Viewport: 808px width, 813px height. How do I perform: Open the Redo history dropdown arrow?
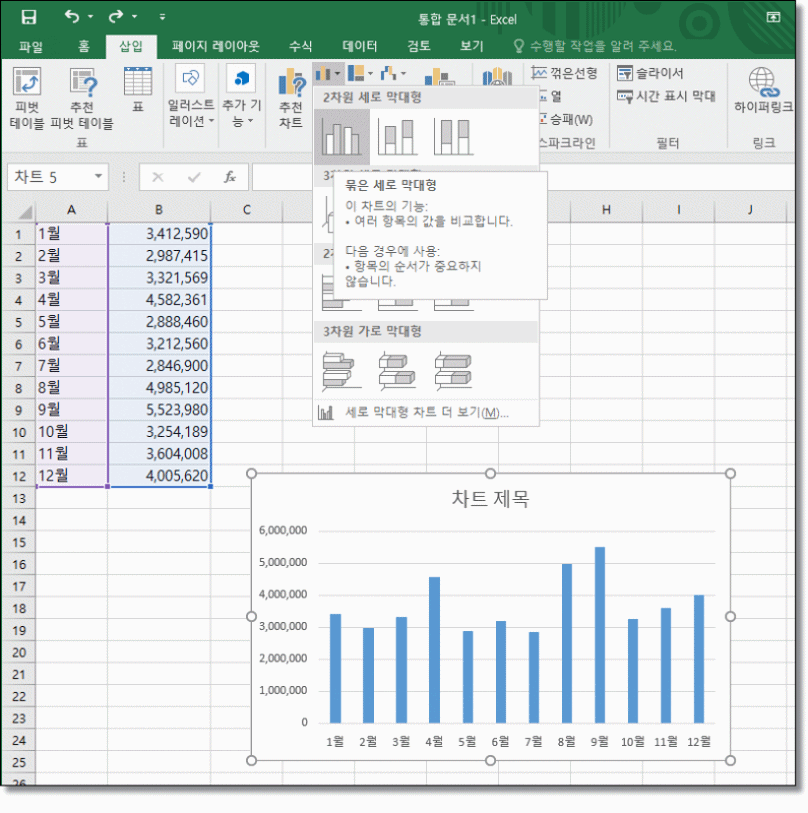coord(134,17)
